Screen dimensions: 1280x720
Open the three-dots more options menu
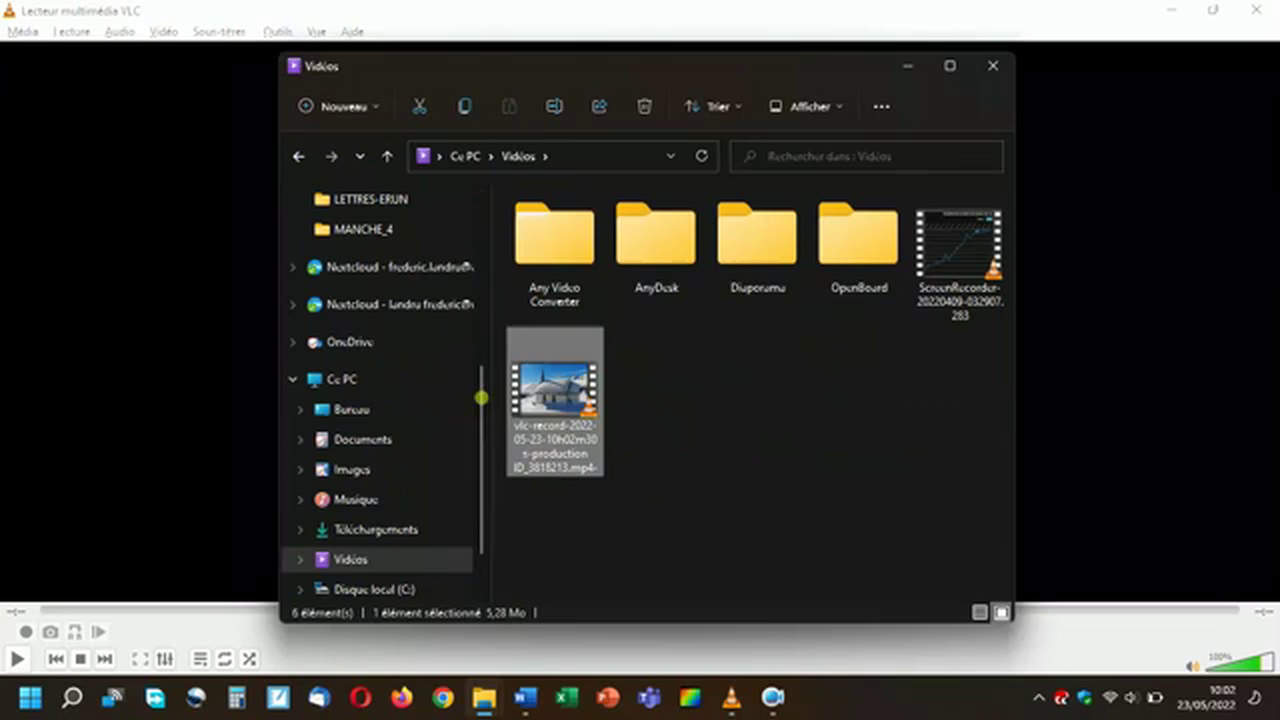click(881, 106)
